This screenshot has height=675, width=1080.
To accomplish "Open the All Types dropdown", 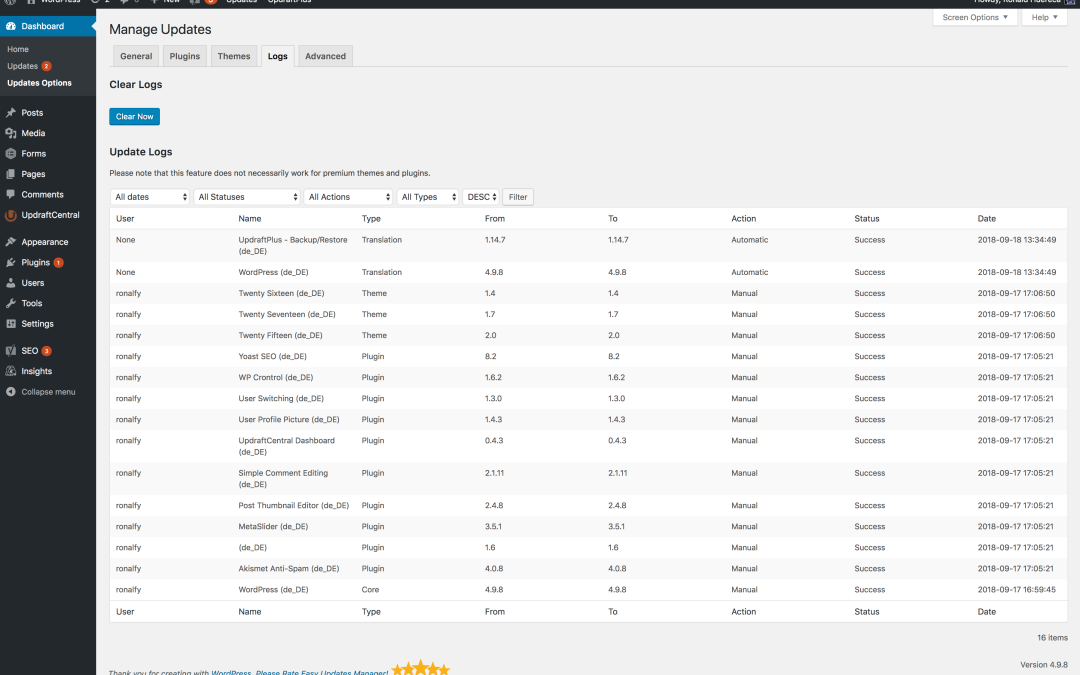I will (428, 197).
